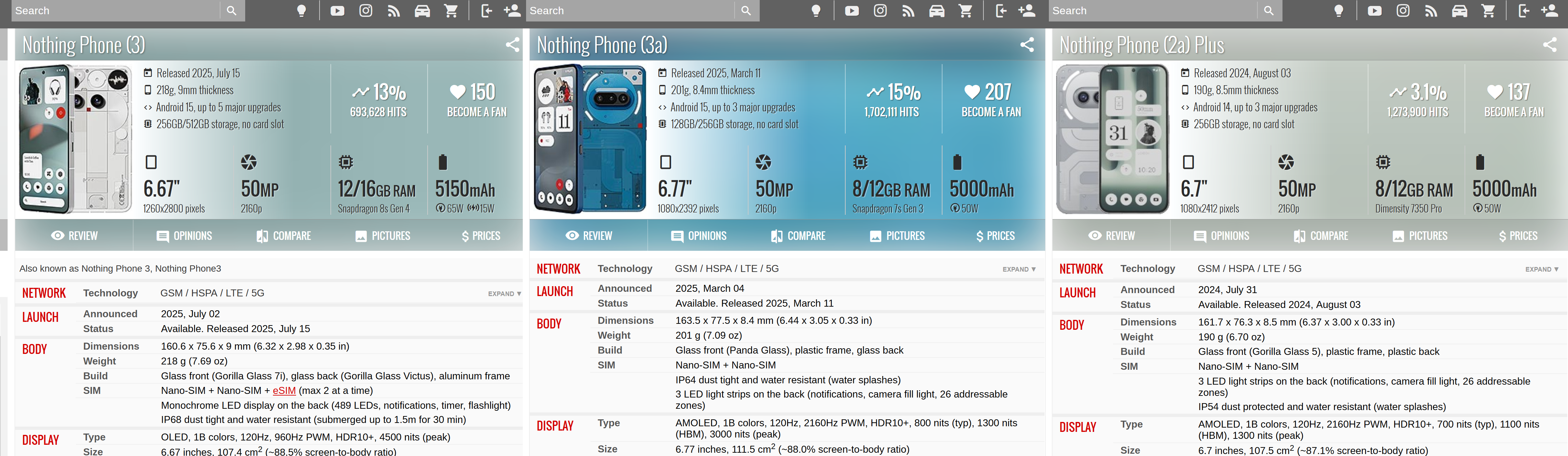This screenshot has height=456, width=1568.
Task: Open the tip lightbulb icon in the first header
Action: (301, 11)
